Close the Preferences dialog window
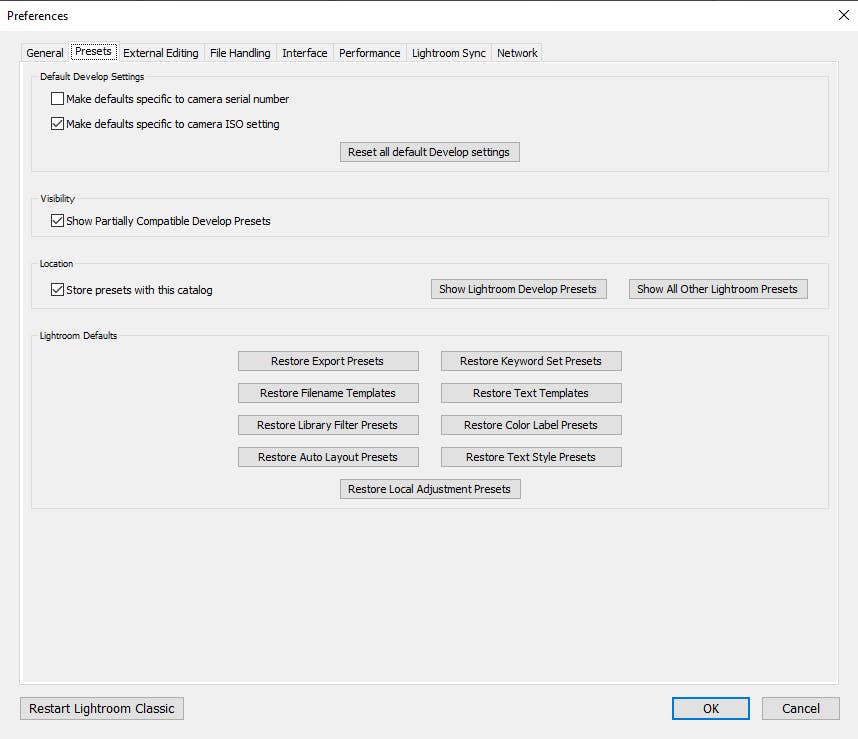 842,15
